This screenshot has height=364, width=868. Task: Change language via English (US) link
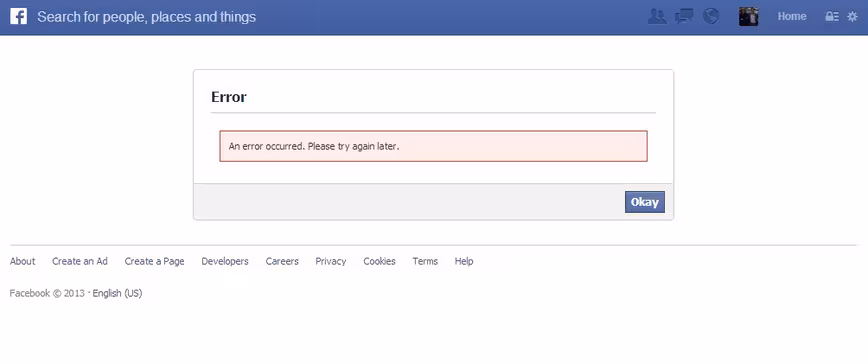pyautogui.click(x=117, y=293)
